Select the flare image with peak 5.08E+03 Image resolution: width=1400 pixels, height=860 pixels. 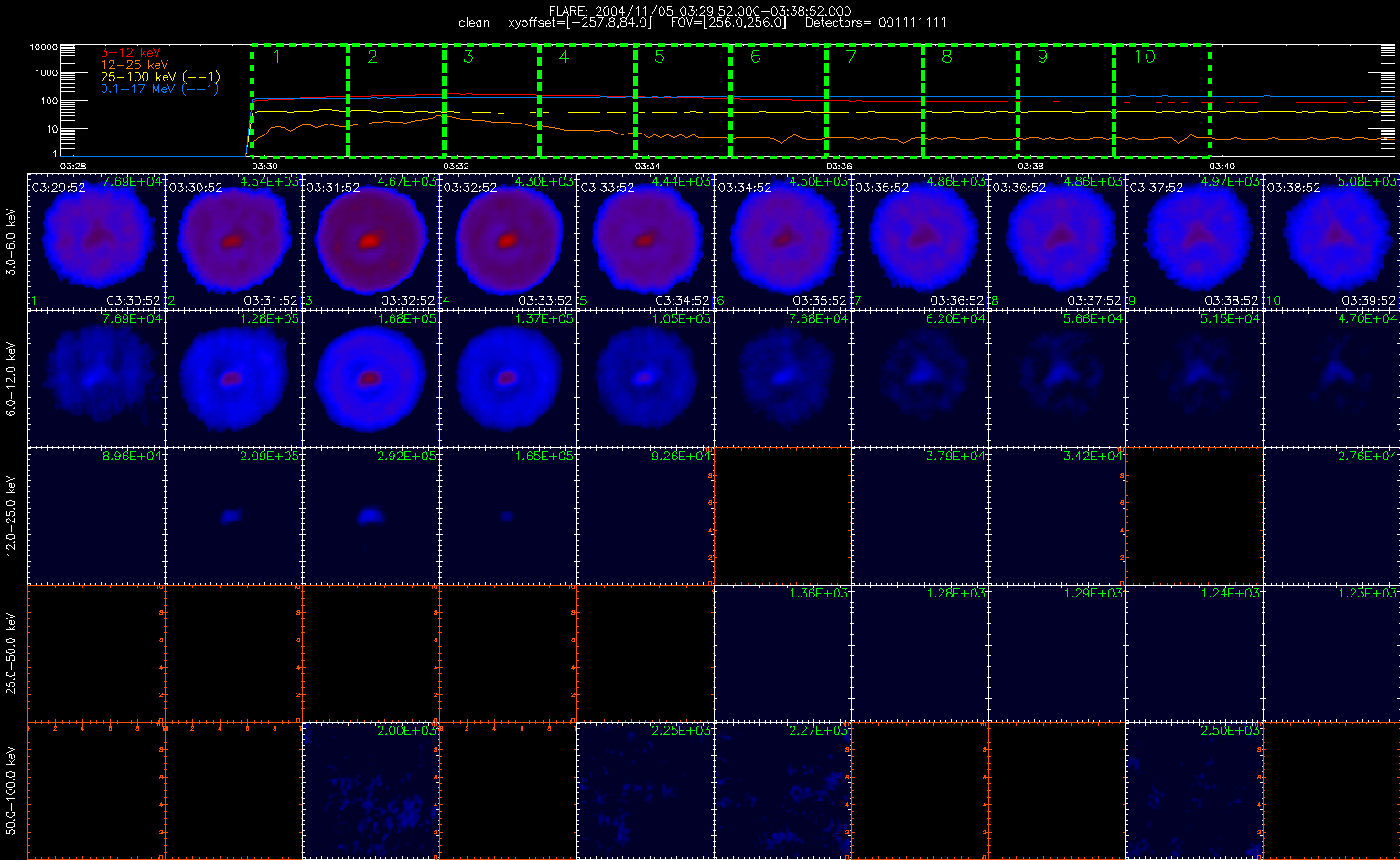tap(1331, 241)
